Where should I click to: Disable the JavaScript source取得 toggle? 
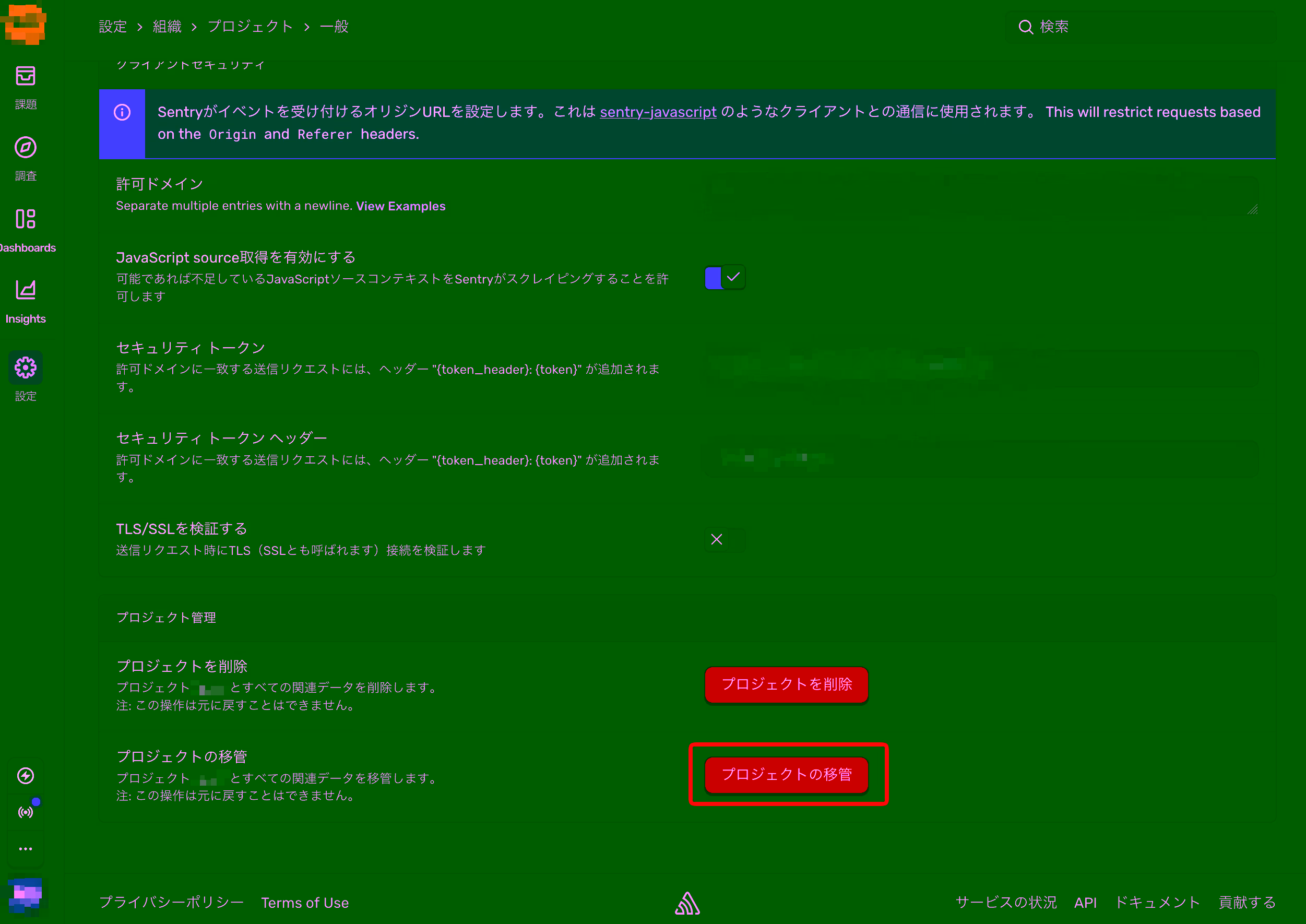(724, 277)
